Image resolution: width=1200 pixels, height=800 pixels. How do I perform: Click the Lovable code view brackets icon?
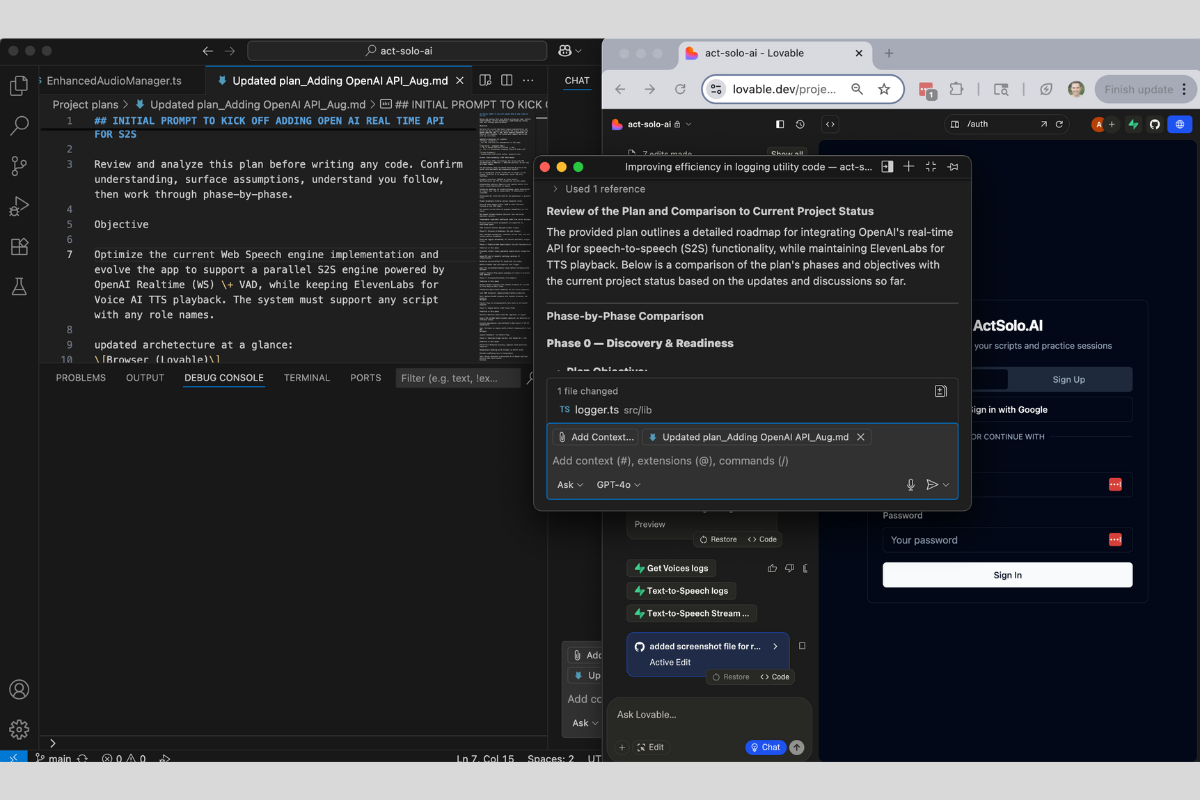coord(829,124)
